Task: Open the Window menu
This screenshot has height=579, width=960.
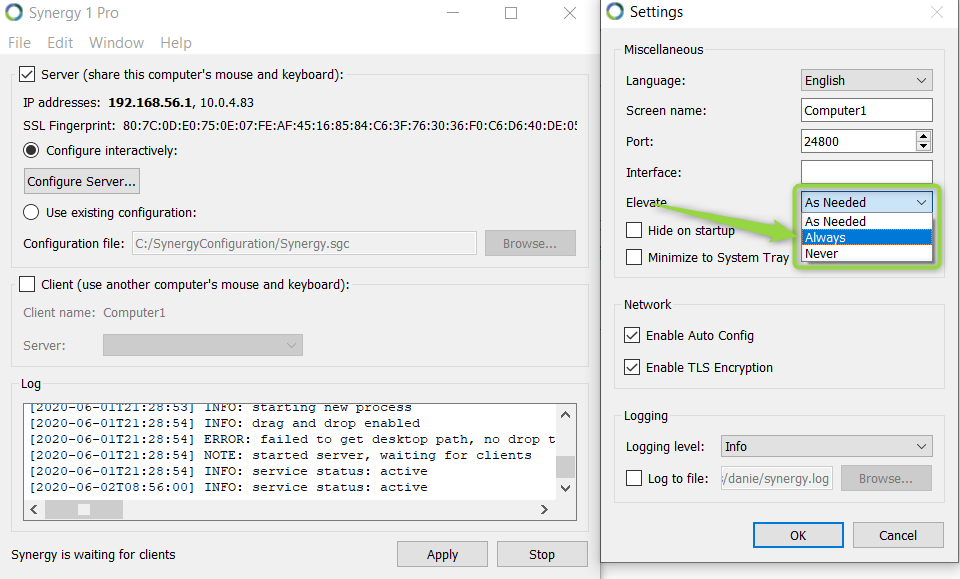Action: click(116, 43)
